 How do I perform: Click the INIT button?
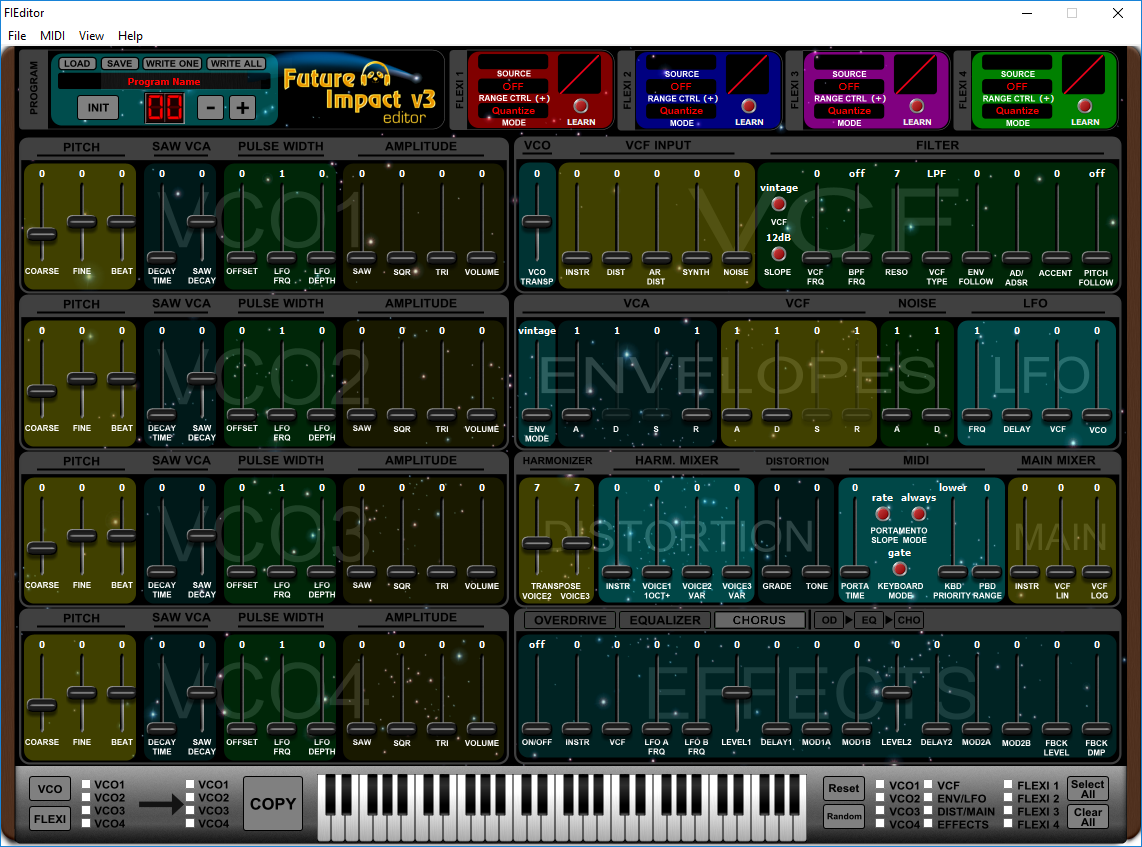[x=98, y=108]
